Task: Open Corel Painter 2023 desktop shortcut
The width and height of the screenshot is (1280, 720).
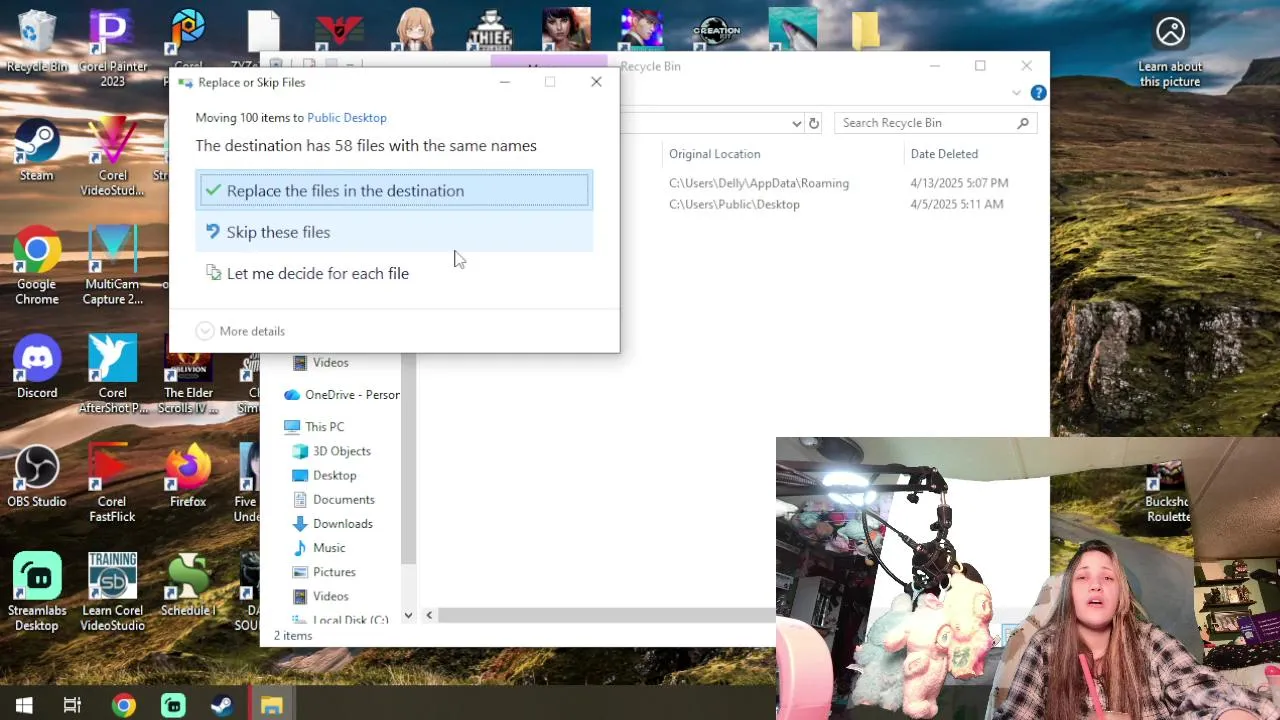Action: coord(112,48)
